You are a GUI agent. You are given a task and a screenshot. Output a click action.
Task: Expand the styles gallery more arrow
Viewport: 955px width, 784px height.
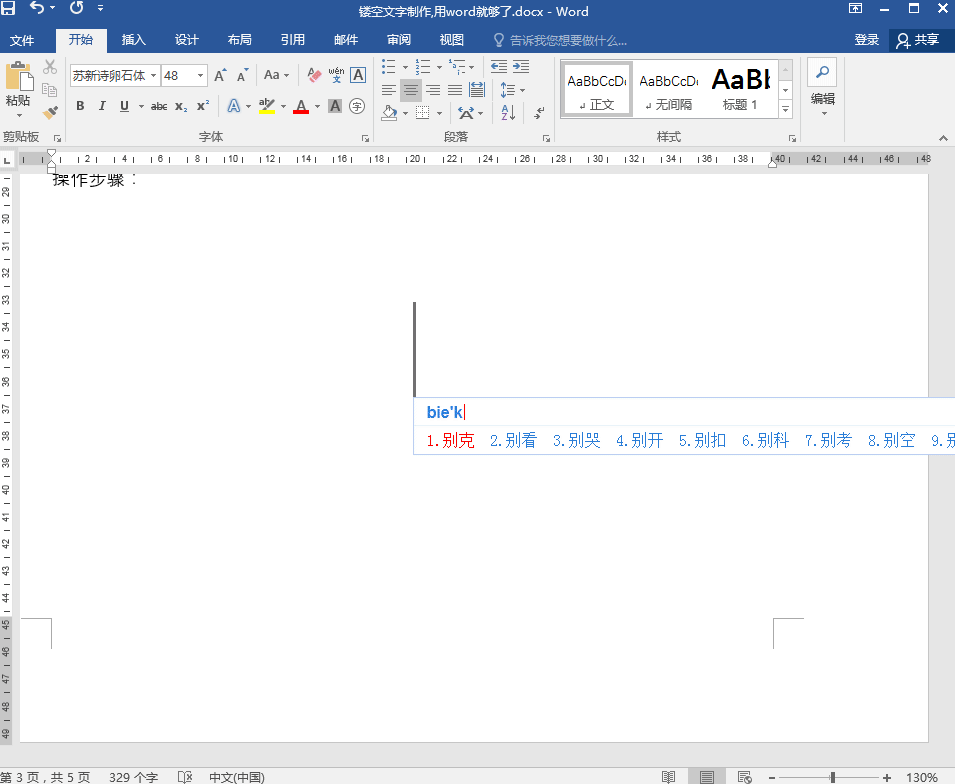tap(786, 110)
